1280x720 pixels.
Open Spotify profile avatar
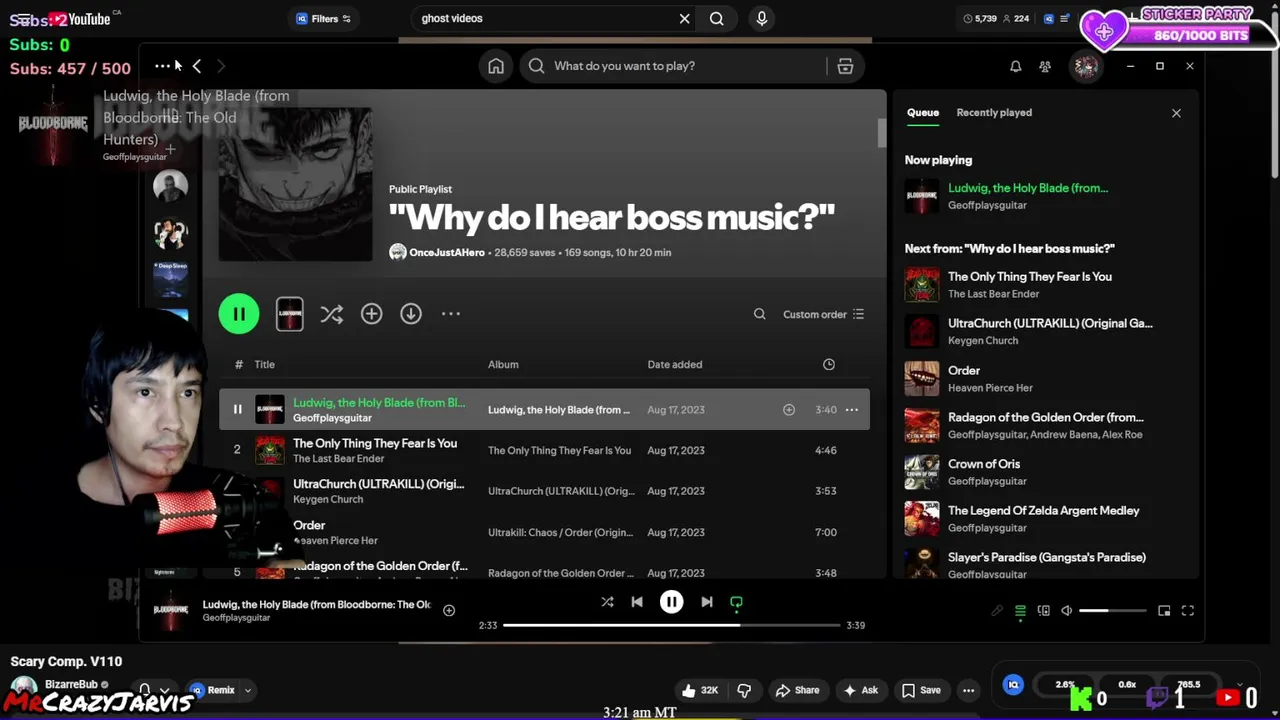pos(1086,66)
